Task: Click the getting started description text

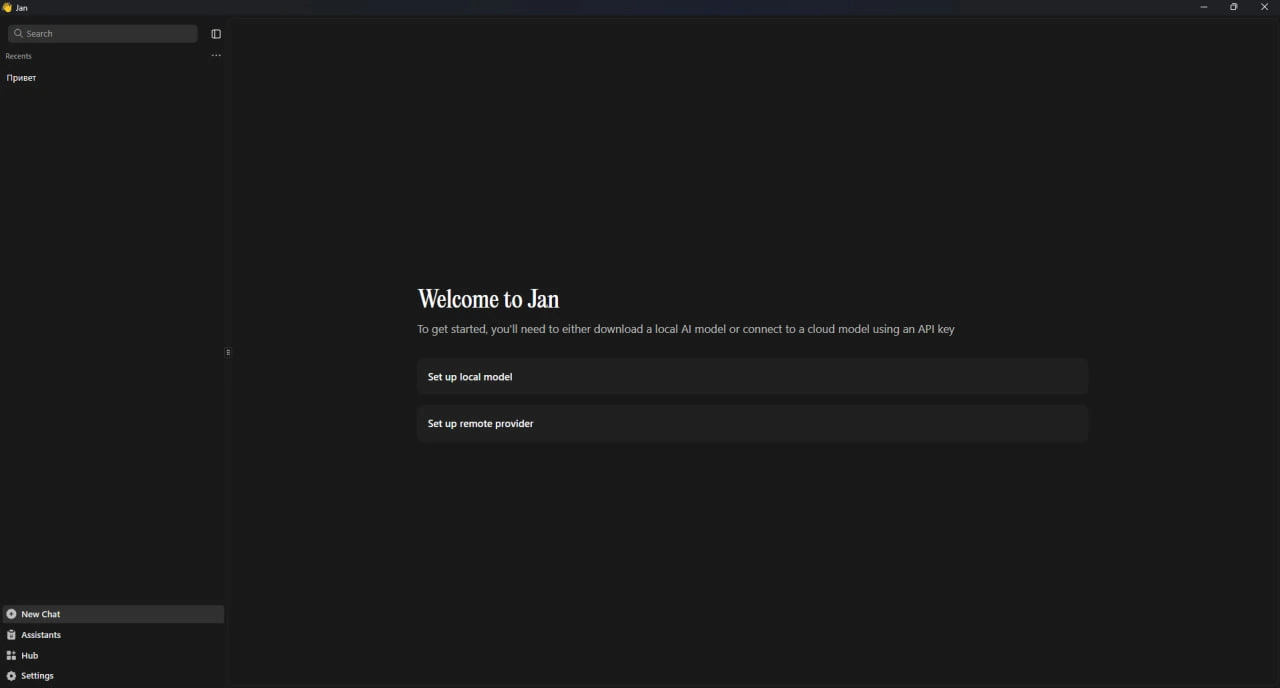Action: pos(685,329)
